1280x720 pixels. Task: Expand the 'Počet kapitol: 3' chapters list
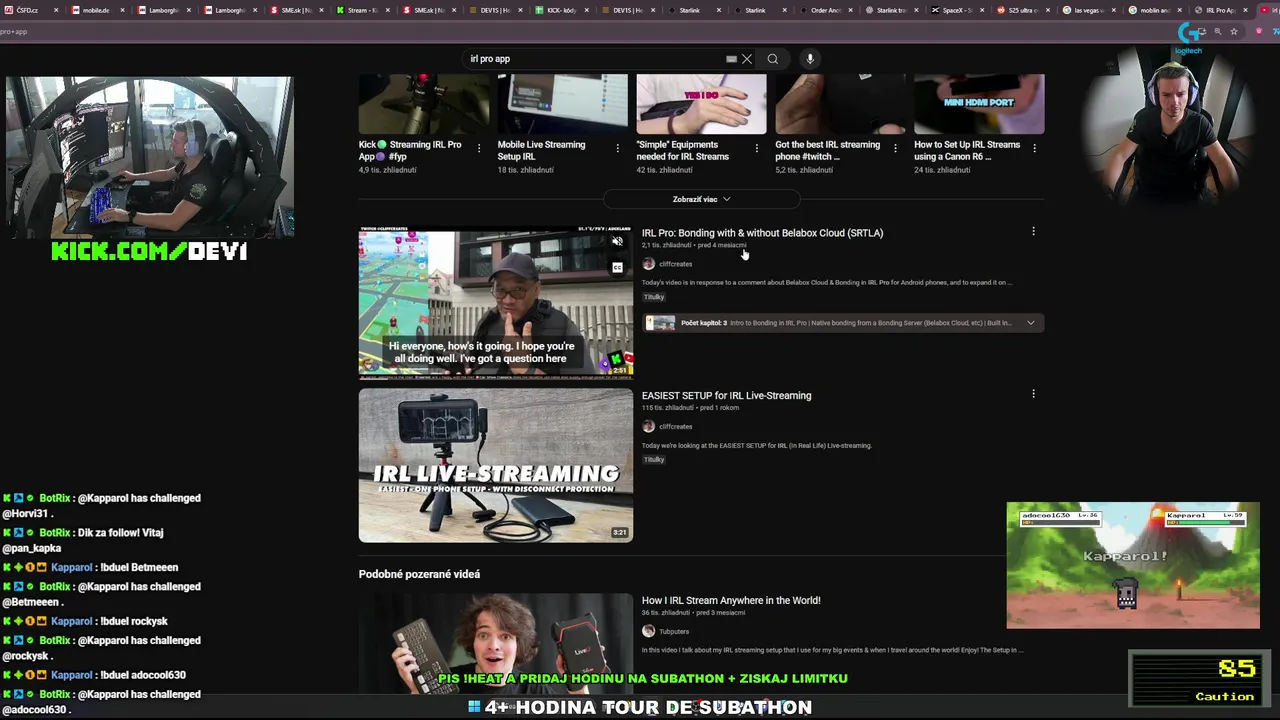1030,323
